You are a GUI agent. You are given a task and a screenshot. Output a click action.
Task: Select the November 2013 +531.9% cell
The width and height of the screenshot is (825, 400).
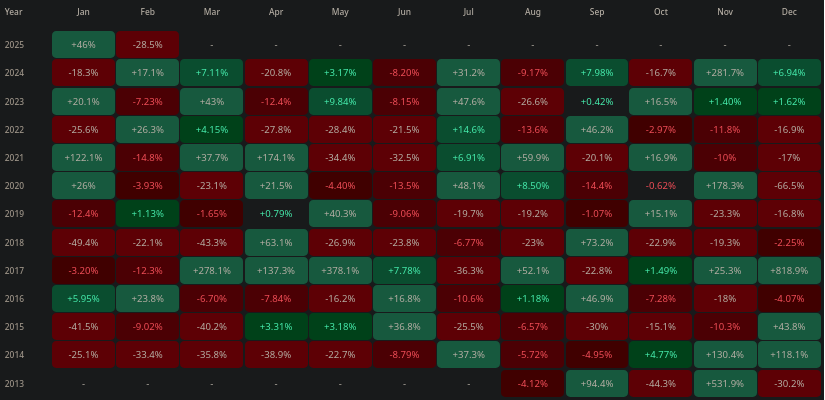pyautogui.click(x=725, y=384)
